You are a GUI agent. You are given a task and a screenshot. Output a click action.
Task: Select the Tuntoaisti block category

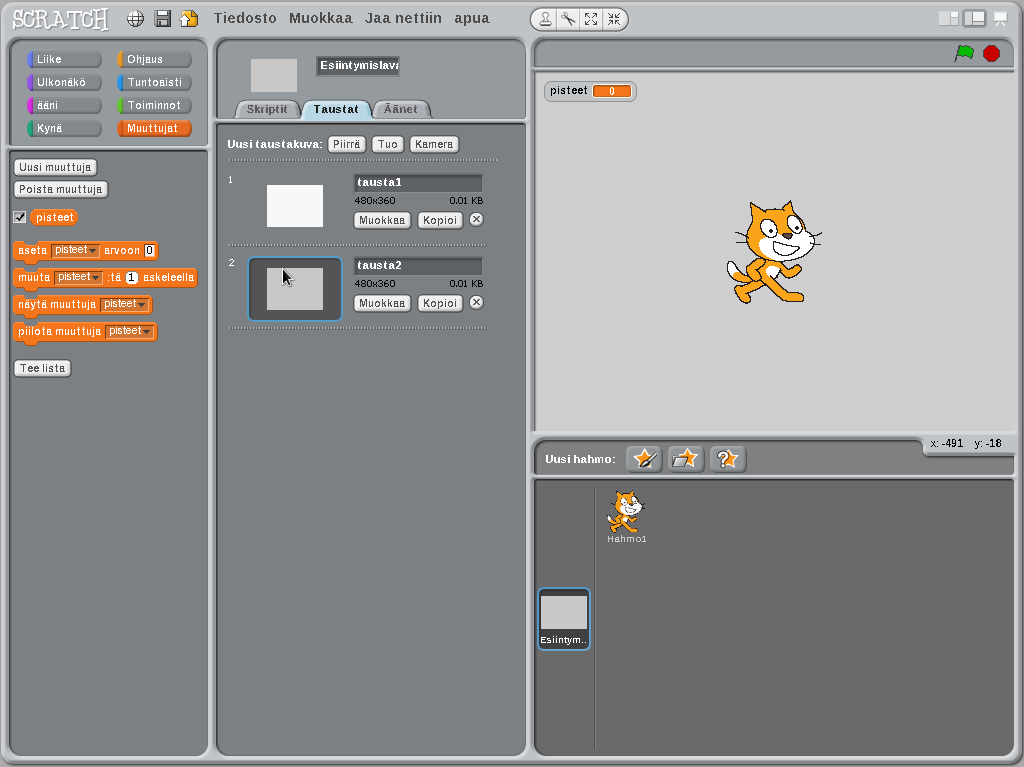click(x=154, y=82)
